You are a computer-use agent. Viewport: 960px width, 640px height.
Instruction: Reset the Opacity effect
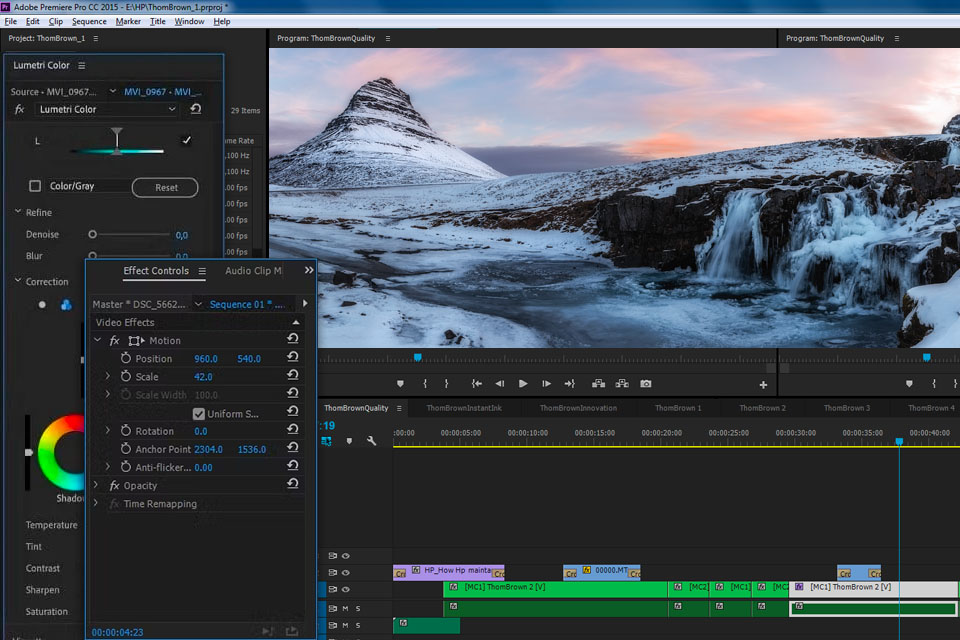tap(293, 484)
